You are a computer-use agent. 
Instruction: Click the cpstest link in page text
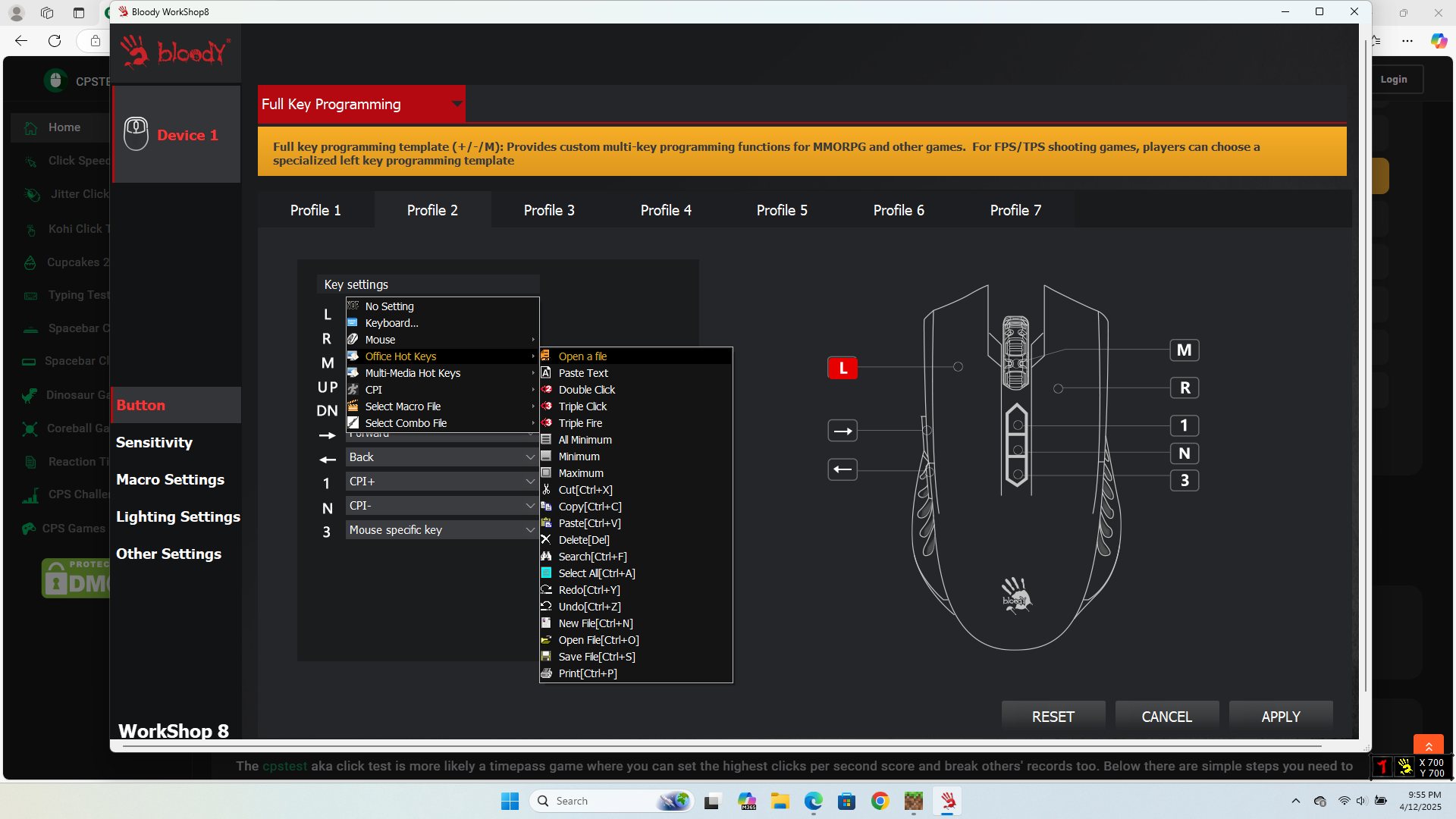click(284, 766)
